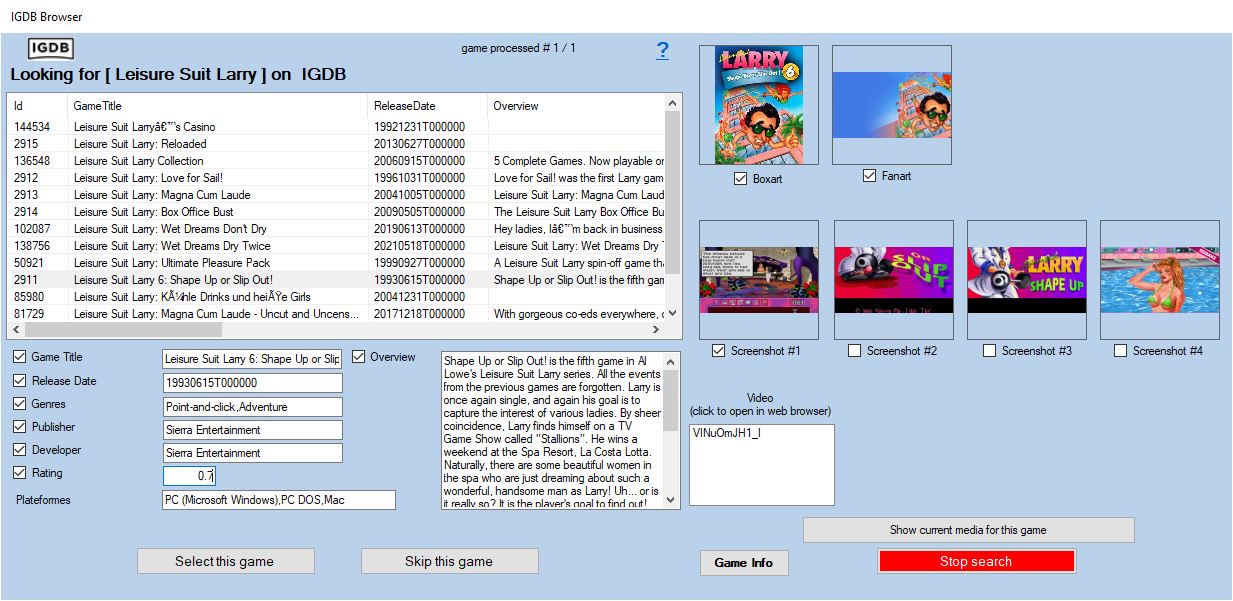Click the IGDB logo icon
The width and height of the screenshot is (1233, 601).
[x=50, y=49]
